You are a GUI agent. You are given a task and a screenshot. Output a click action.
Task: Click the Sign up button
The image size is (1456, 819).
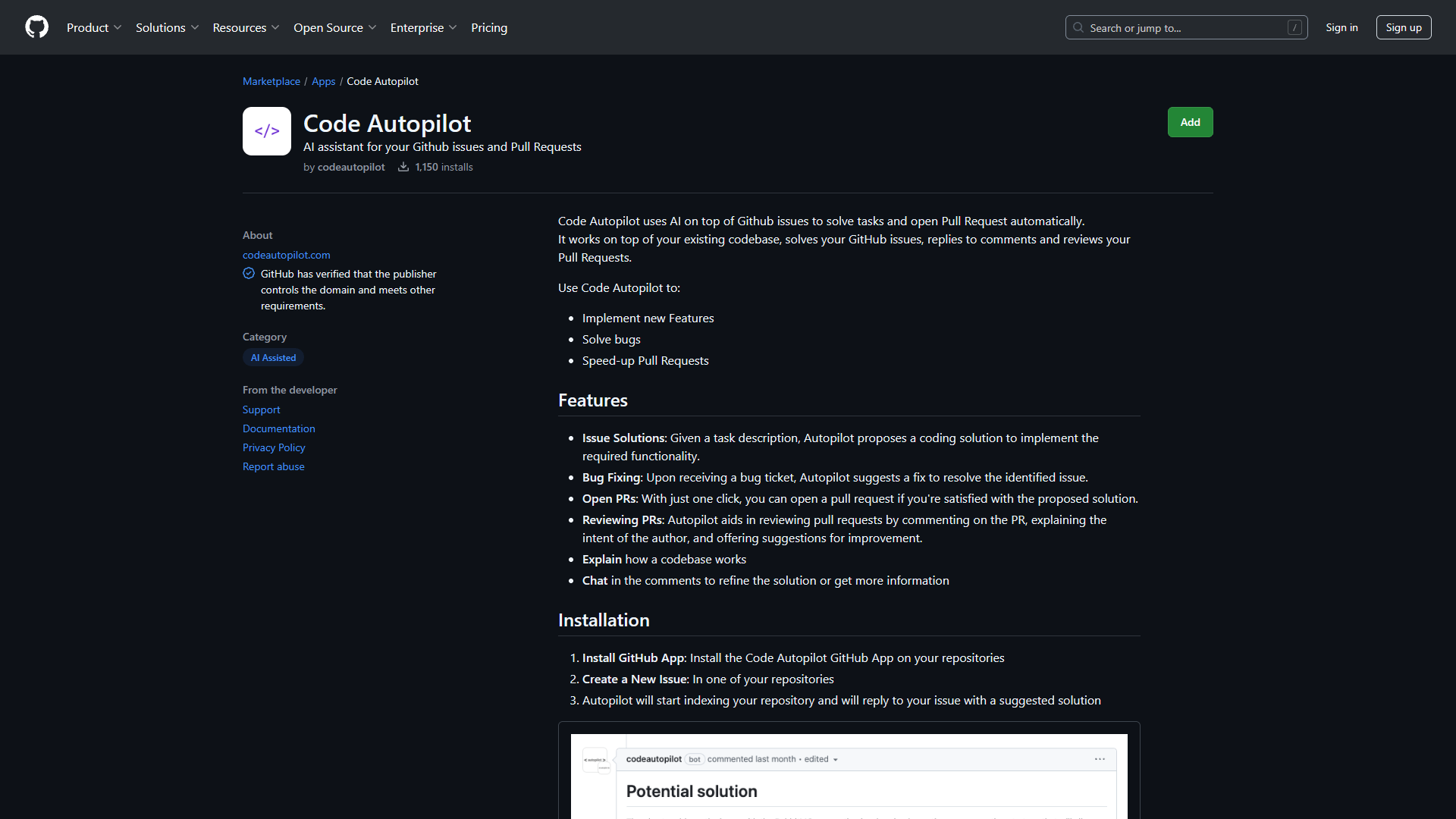point(1403,27)
